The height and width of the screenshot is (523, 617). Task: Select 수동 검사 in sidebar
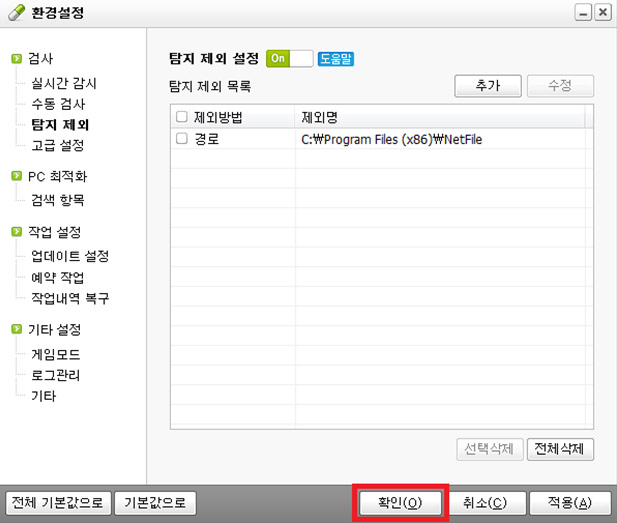(x=58, y=104)
